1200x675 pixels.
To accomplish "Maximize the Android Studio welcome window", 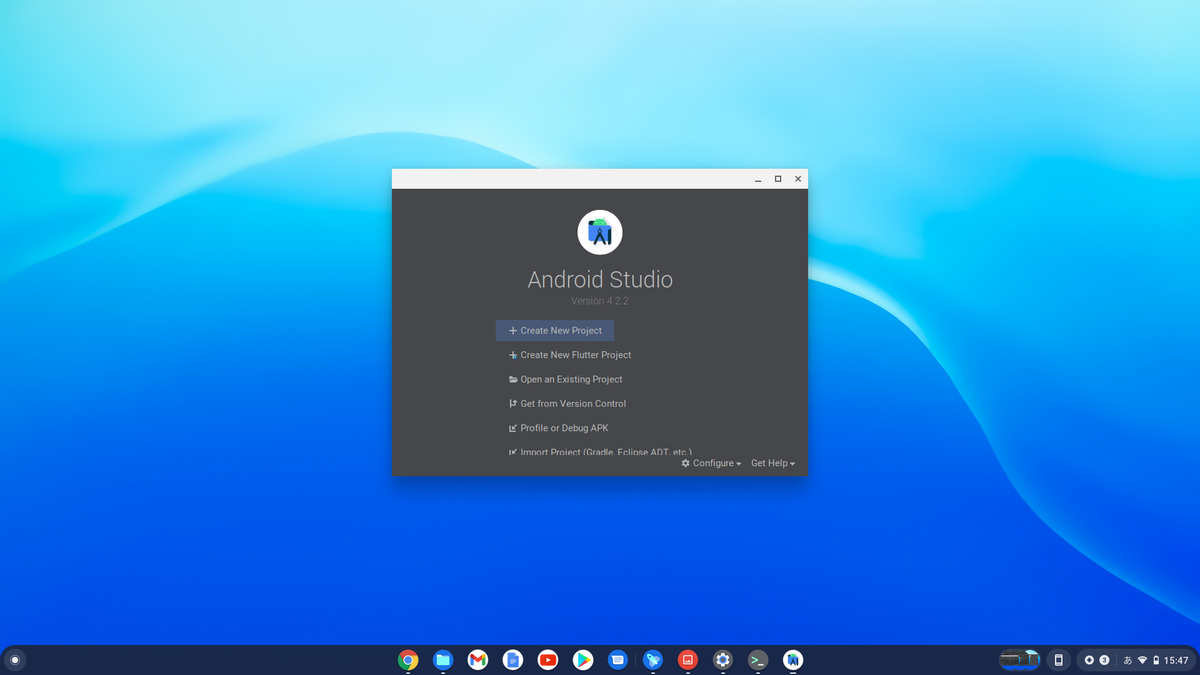I will pyautogui.click(x=778, y=179).
